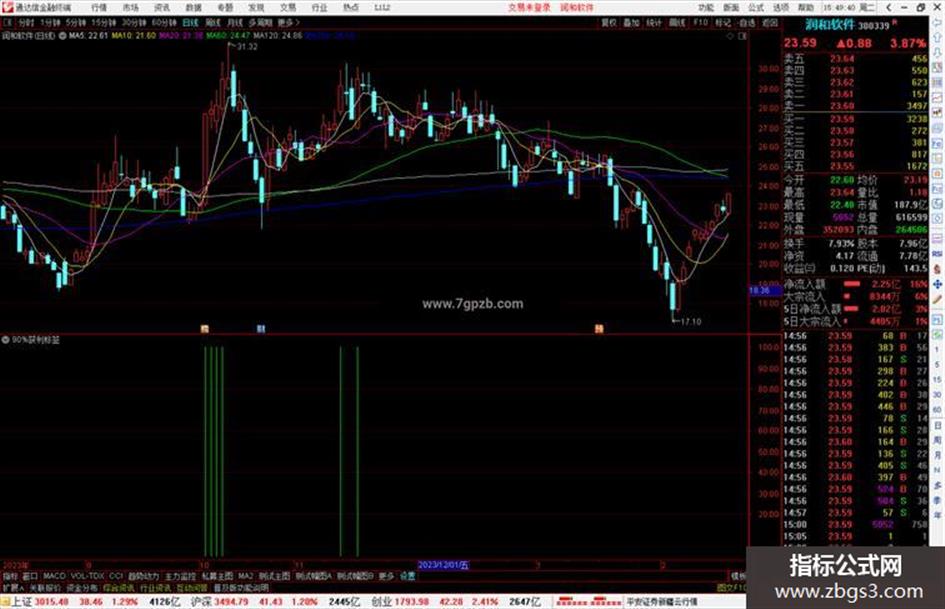Click the round icon beside 润和软件(日线) label
Viewport: 945px width, 609px height.
click(62, 36)
